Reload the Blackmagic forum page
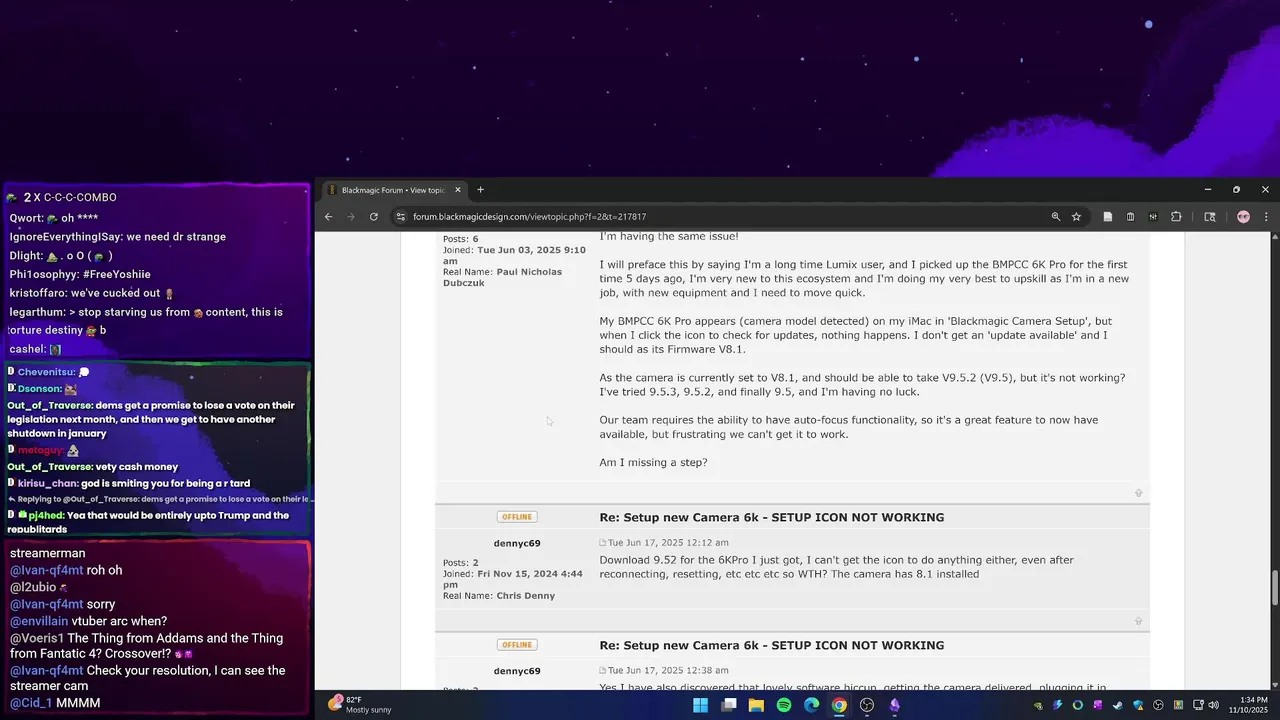Screen dimensions: 1280x720 (x=374, y=217)
